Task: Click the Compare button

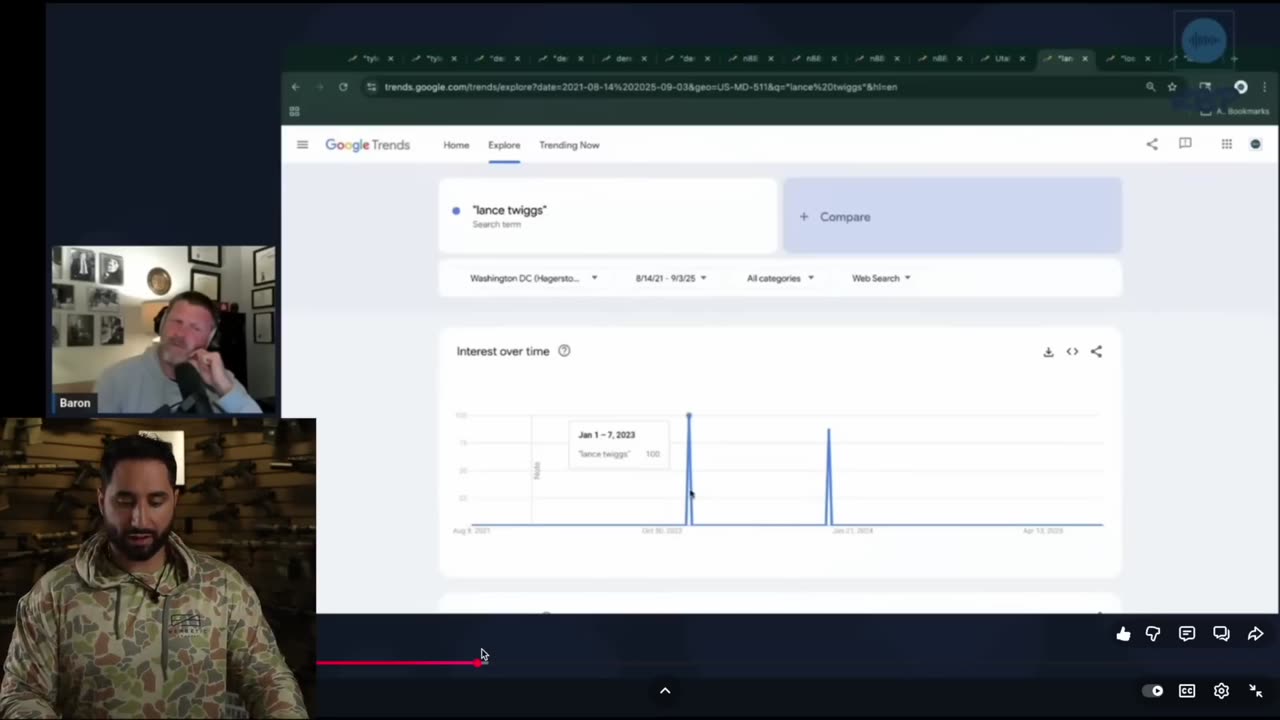Action: 952,216
